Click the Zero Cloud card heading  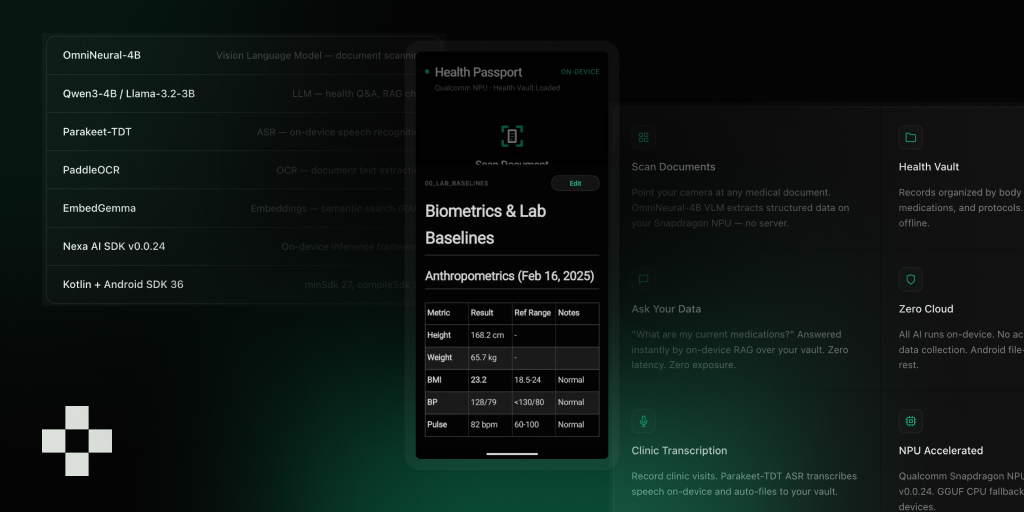point(926,309)
